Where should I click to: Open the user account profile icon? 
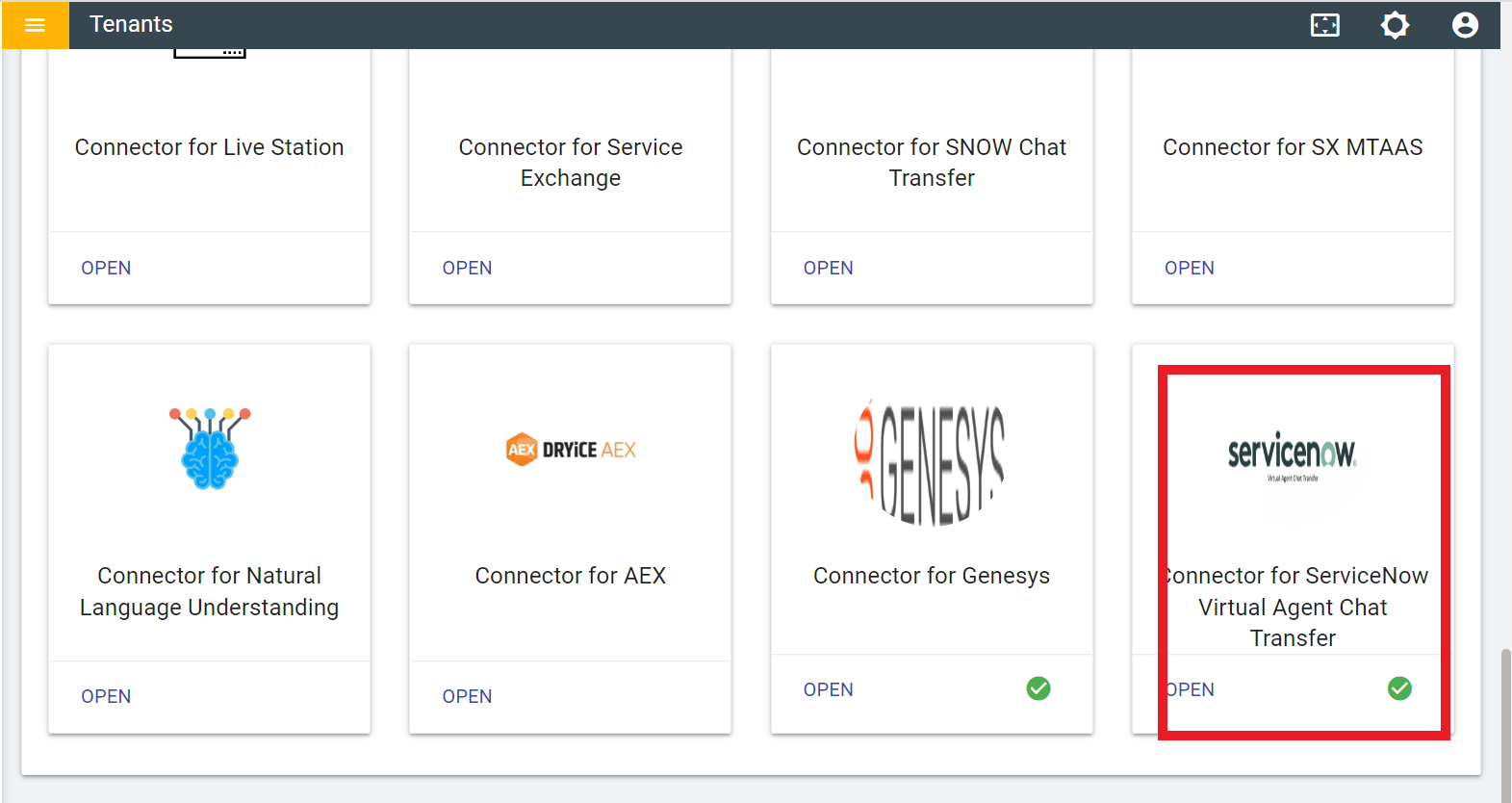pyautogui.click(x=1464, y=25)
